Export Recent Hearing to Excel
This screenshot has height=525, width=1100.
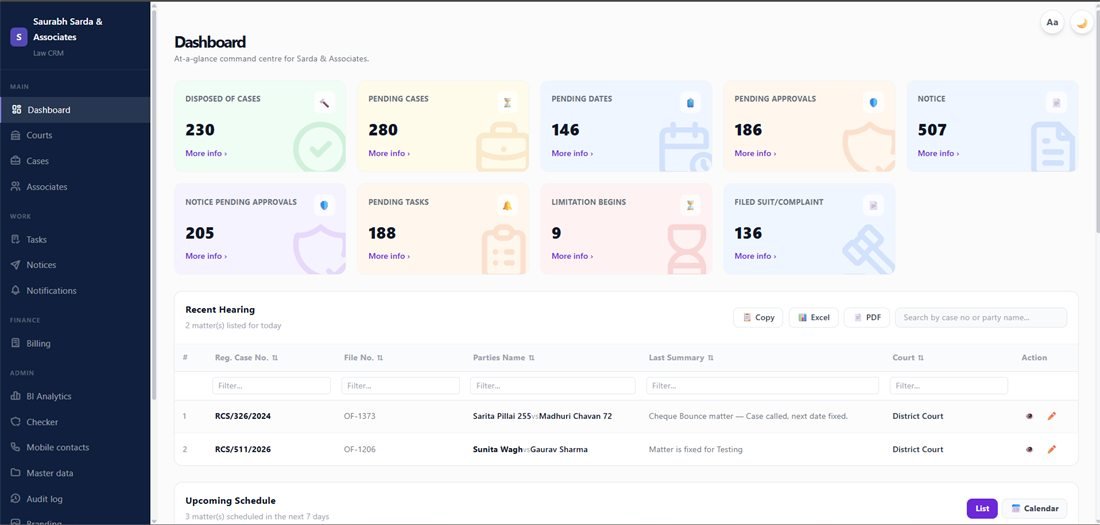[x=814, y=317]
